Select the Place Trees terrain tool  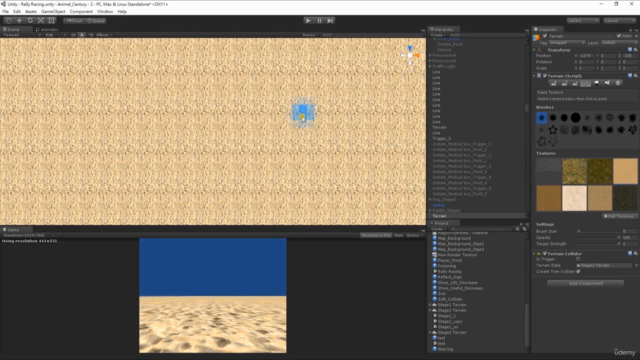click(x=596, y=83)
